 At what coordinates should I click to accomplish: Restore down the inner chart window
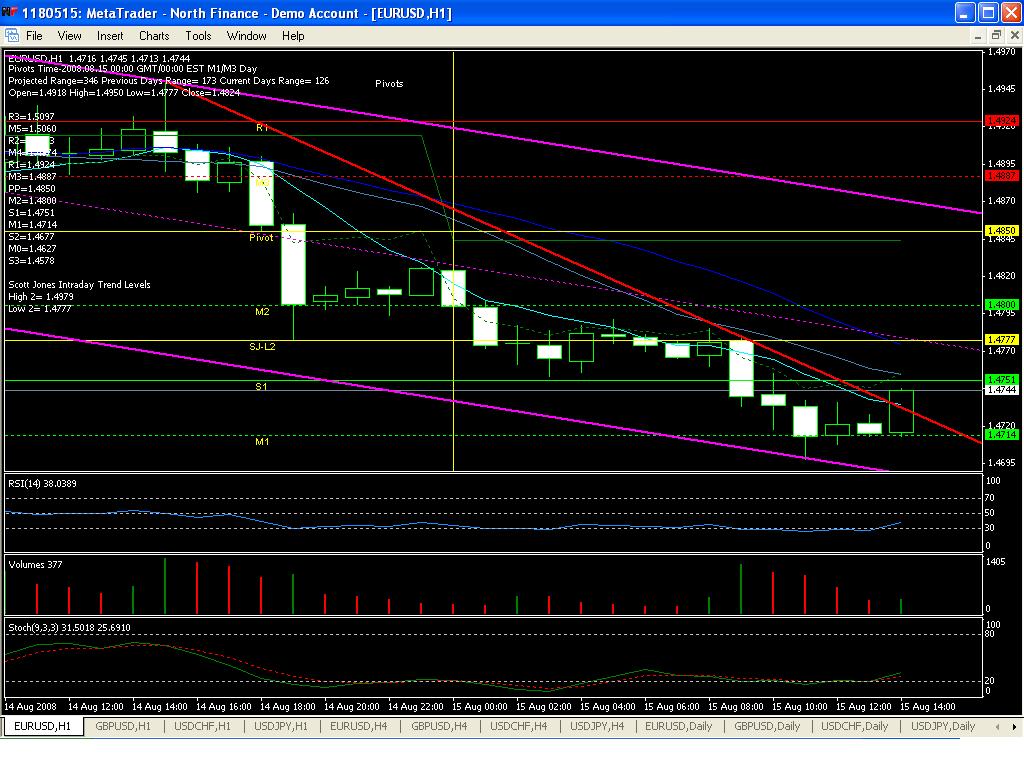tap(992, 35)
